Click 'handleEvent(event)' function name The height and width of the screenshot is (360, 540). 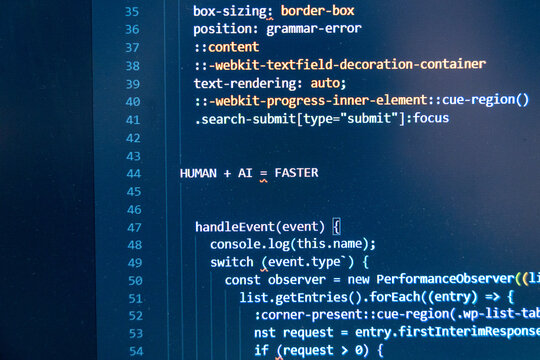(x=260, y=227)
